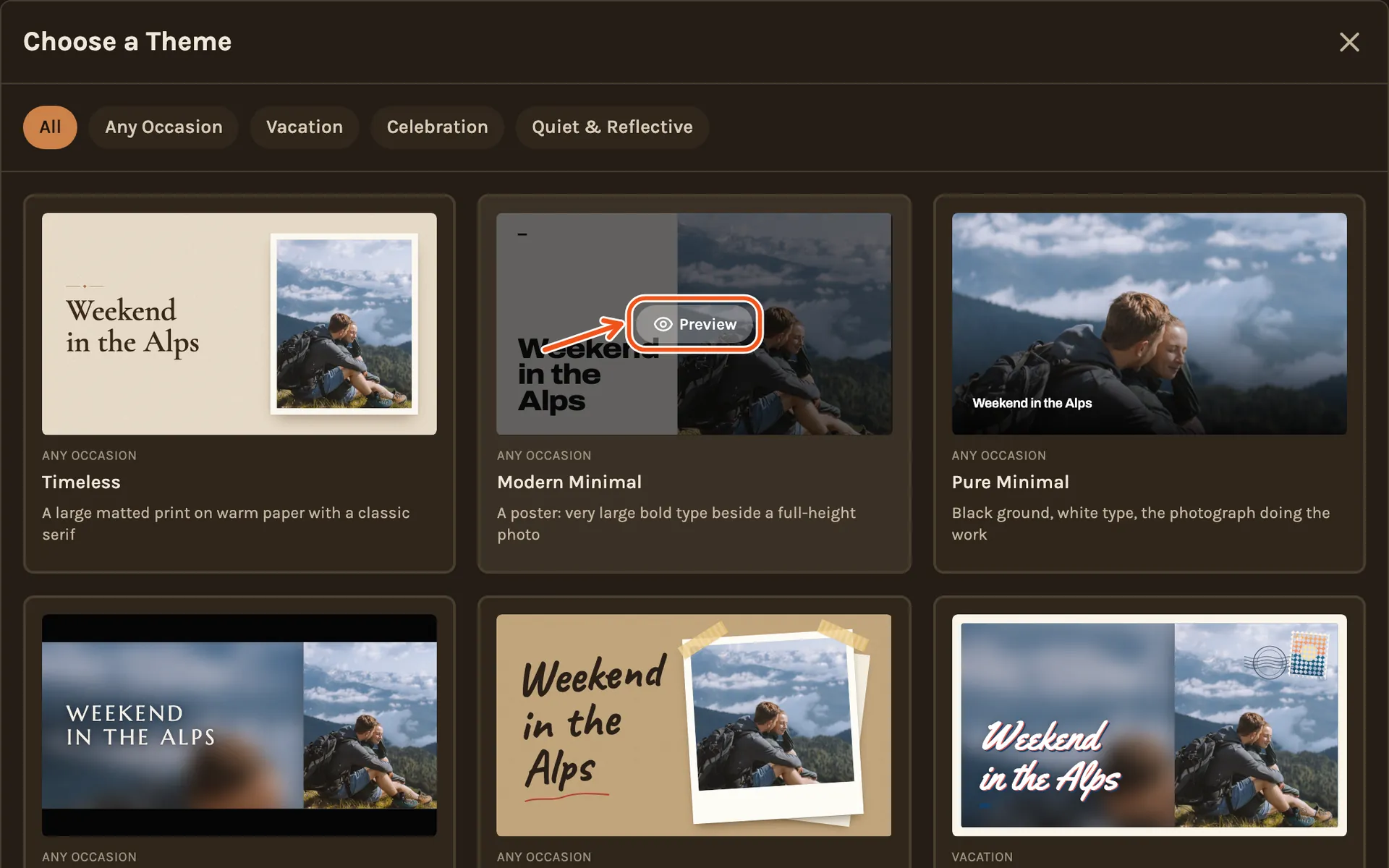This screenshot has height=868, width=1389.
Task: Filter themes by Any Occasion
Action: 163,127
